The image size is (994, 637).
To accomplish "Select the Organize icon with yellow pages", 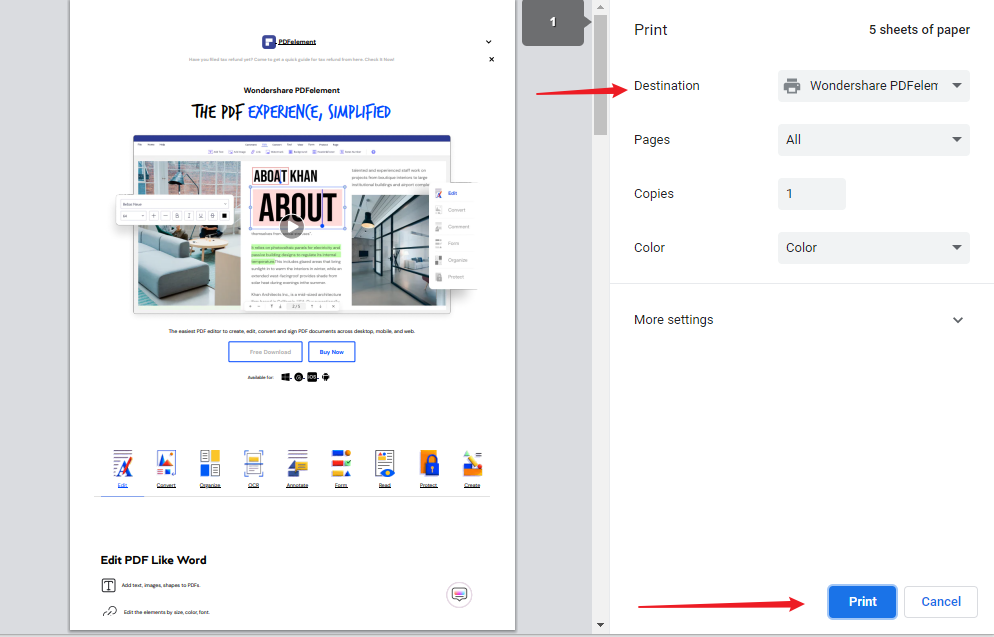I will [210, 463].
